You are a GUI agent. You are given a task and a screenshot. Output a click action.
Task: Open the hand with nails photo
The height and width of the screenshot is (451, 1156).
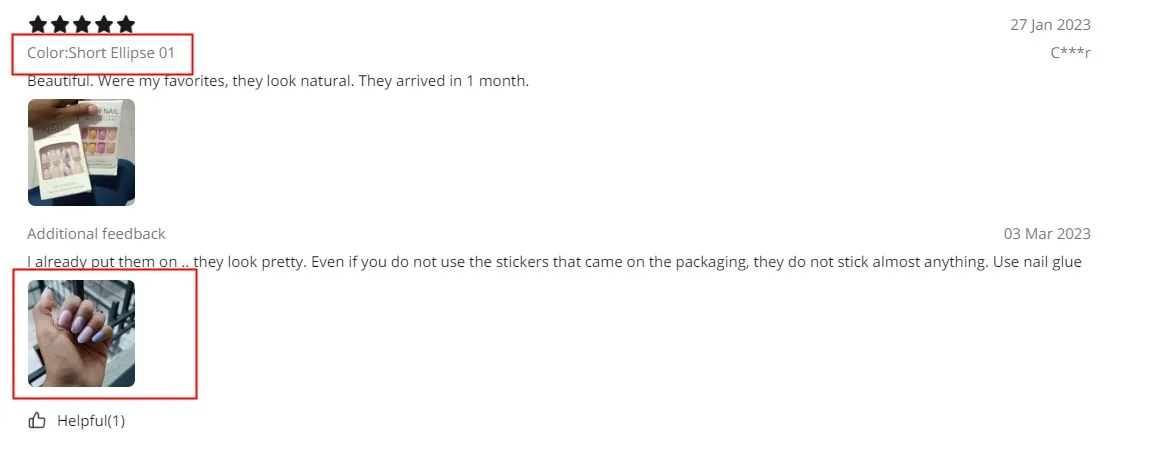point(82,333)
